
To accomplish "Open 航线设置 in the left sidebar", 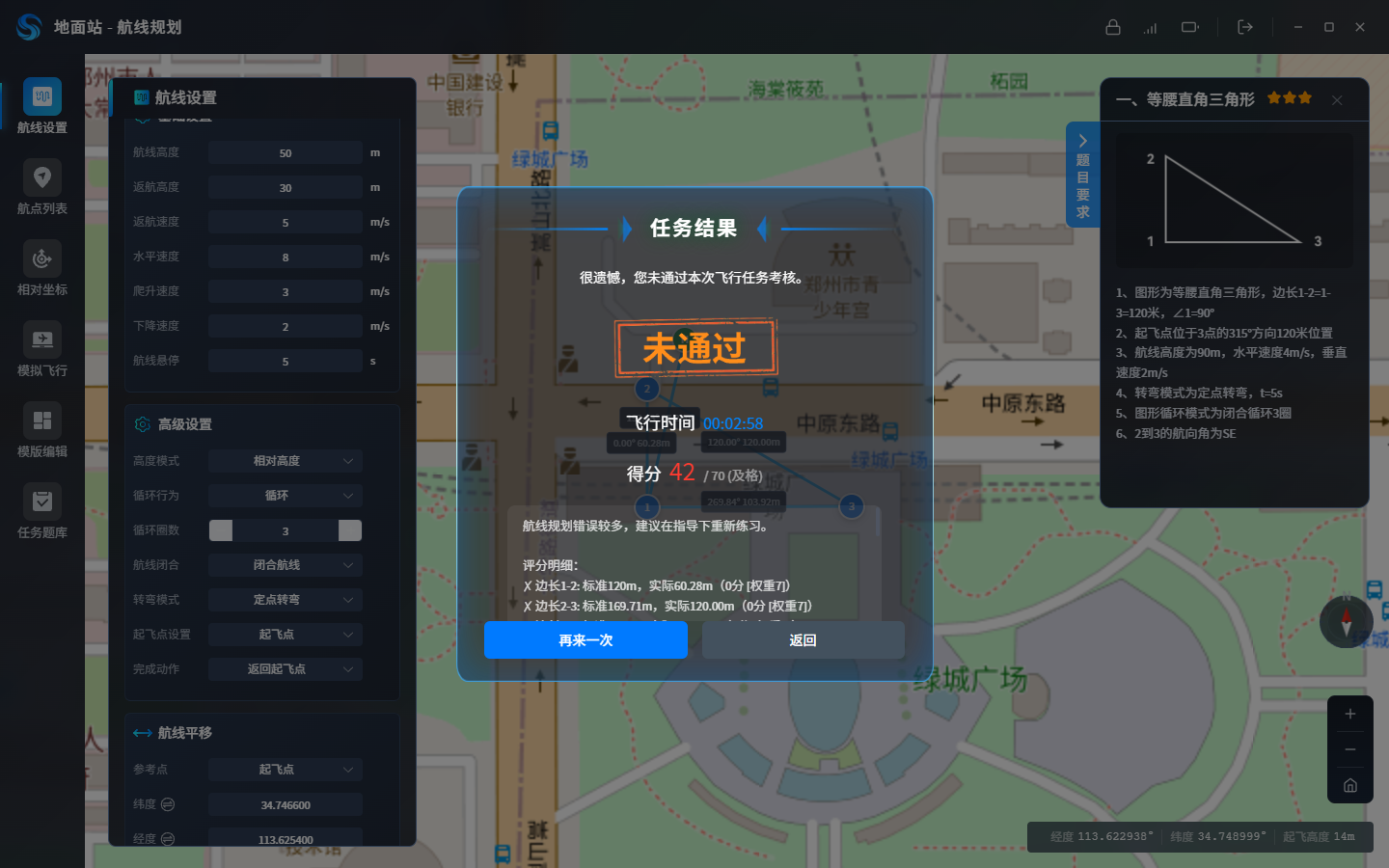I will (41, 106).
